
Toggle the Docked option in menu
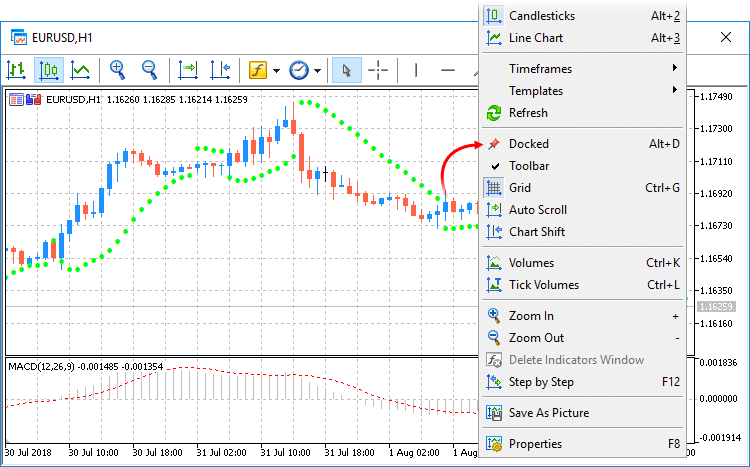[x=583, y=144]
